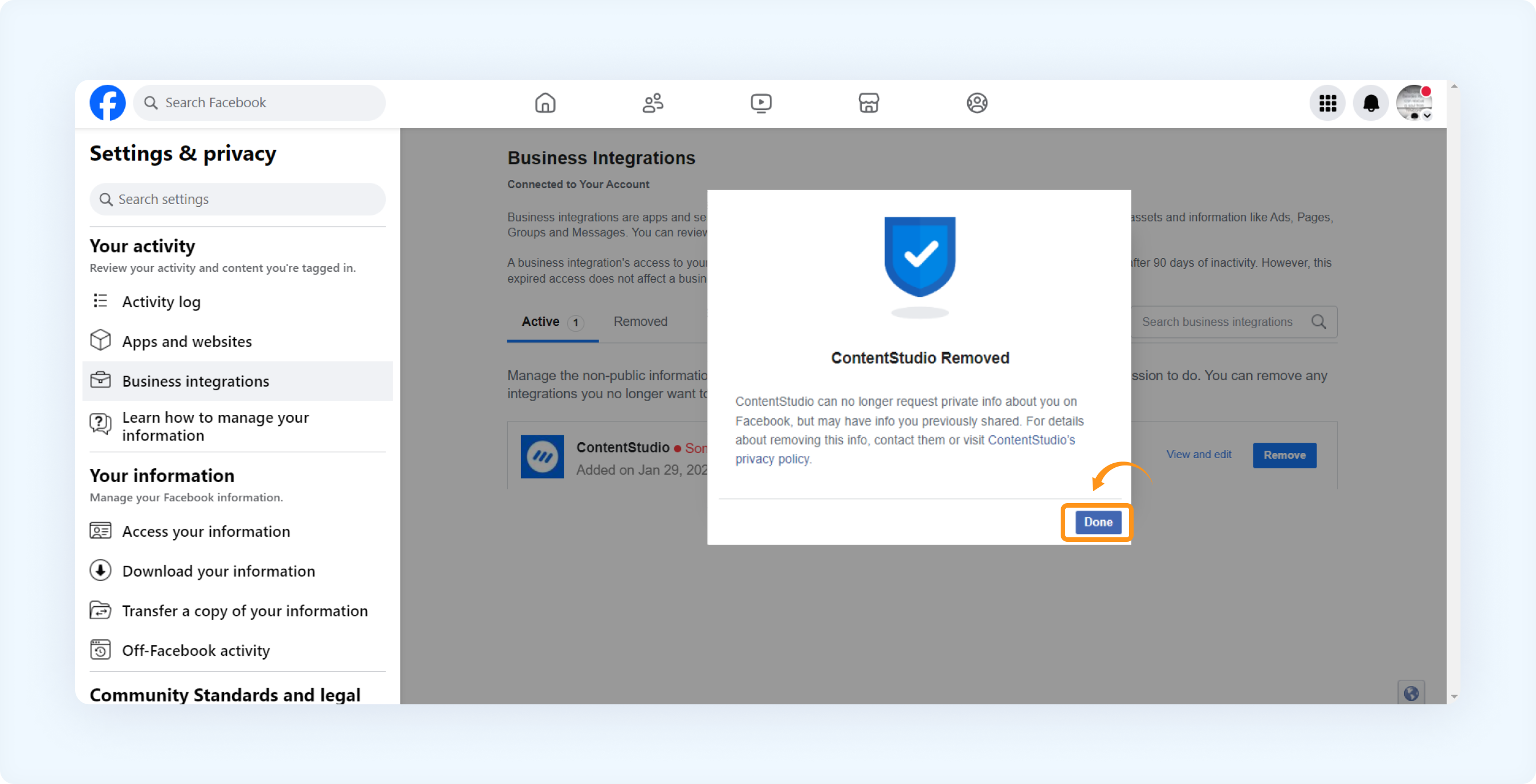1536x784 pixels.
Task: Click the Your activity heading
Action: pyautogui.click(x=142, y=246)
